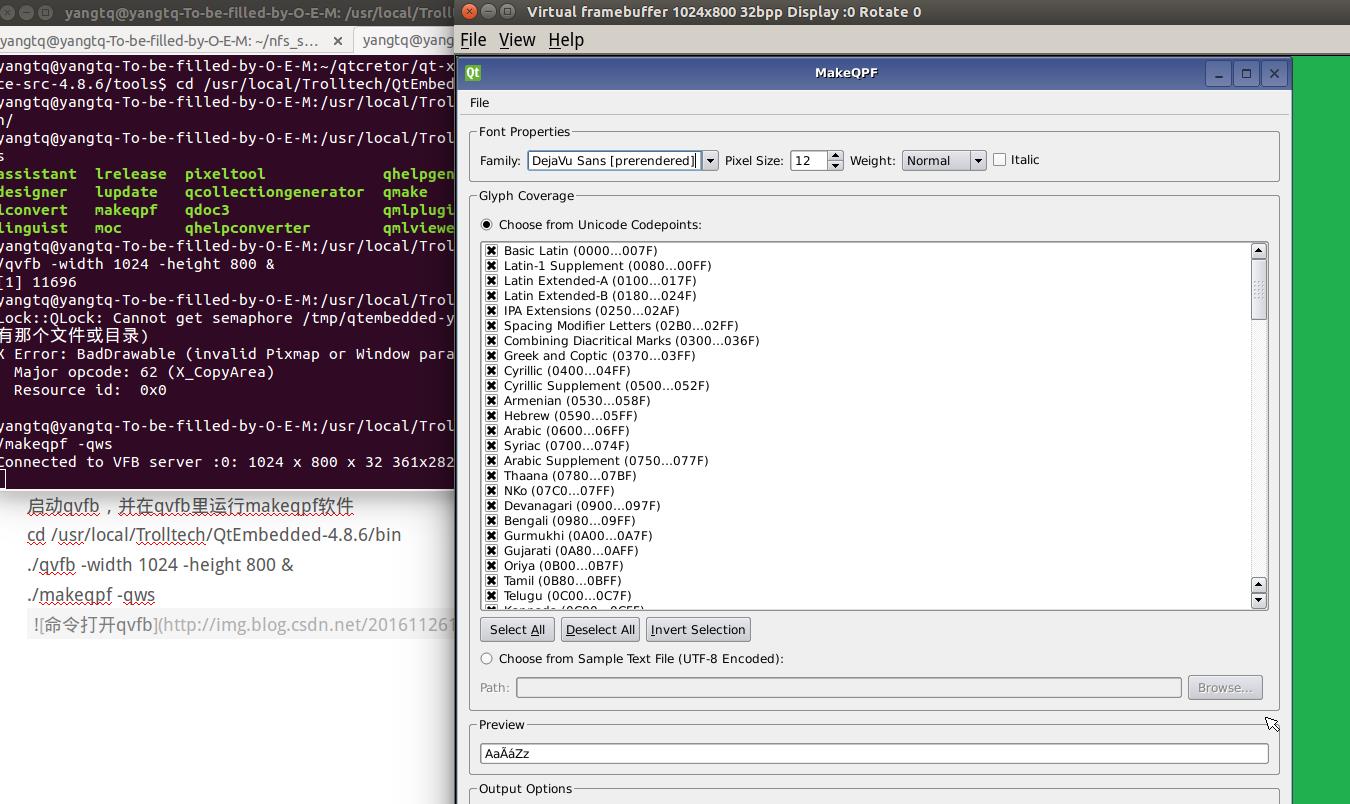
Task: Select Choose from Sample Text File option
Action: click(x=487, y=659)
